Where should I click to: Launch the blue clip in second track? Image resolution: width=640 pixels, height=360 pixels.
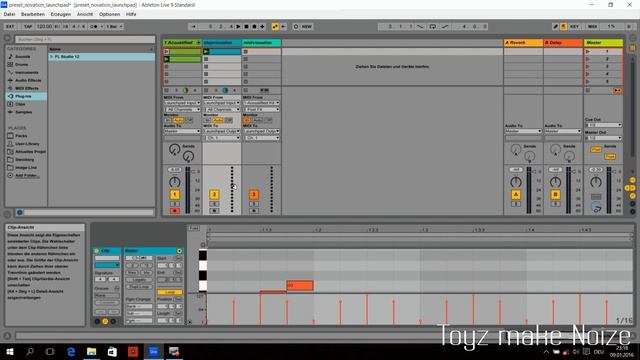206,52
